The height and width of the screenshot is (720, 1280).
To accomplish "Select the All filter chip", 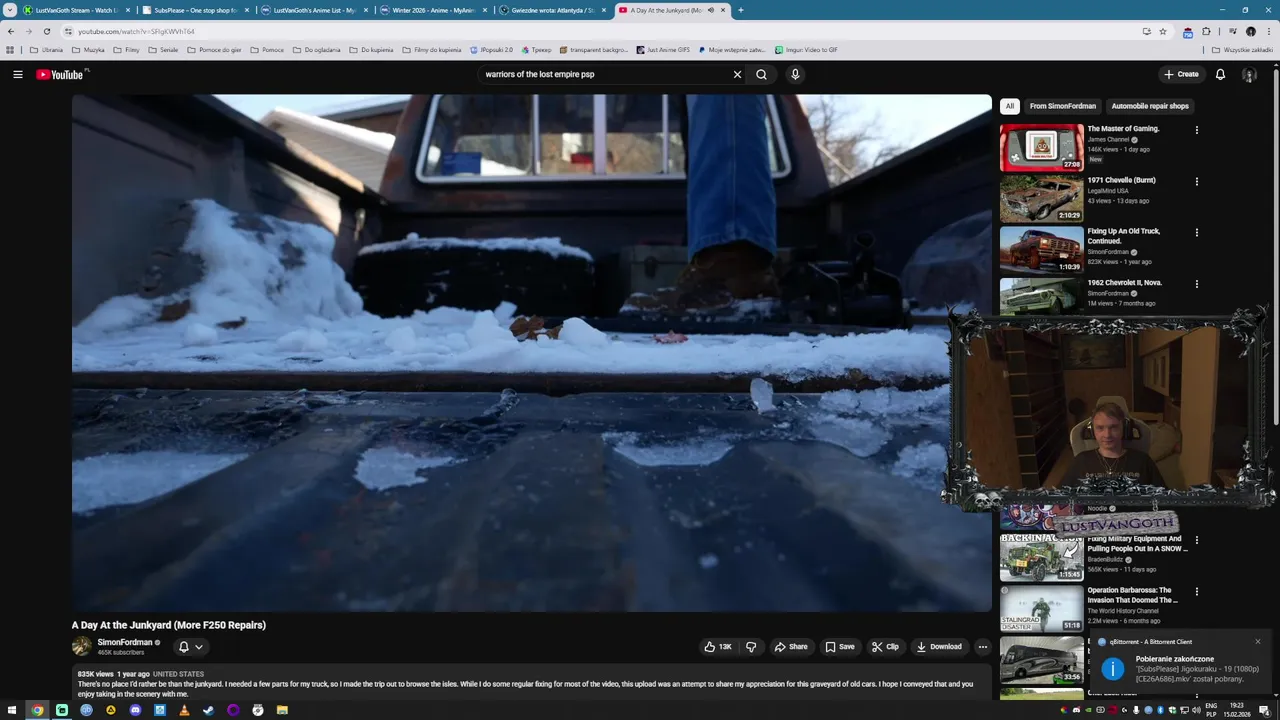I will click(x=1009, y=106).
